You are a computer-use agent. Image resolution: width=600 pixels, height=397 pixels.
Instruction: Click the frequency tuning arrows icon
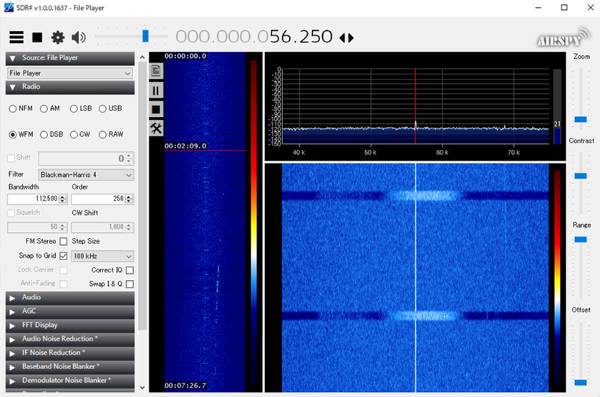coord(347,38)
